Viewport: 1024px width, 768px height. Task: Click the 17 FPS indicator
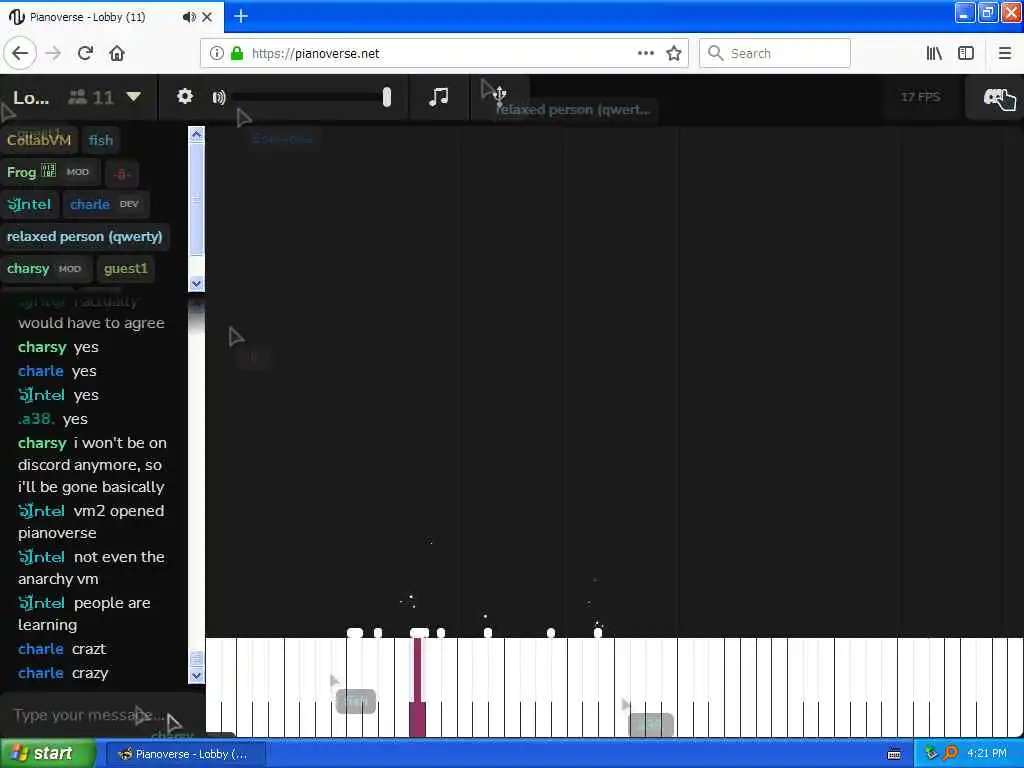[x=920, y=97]
